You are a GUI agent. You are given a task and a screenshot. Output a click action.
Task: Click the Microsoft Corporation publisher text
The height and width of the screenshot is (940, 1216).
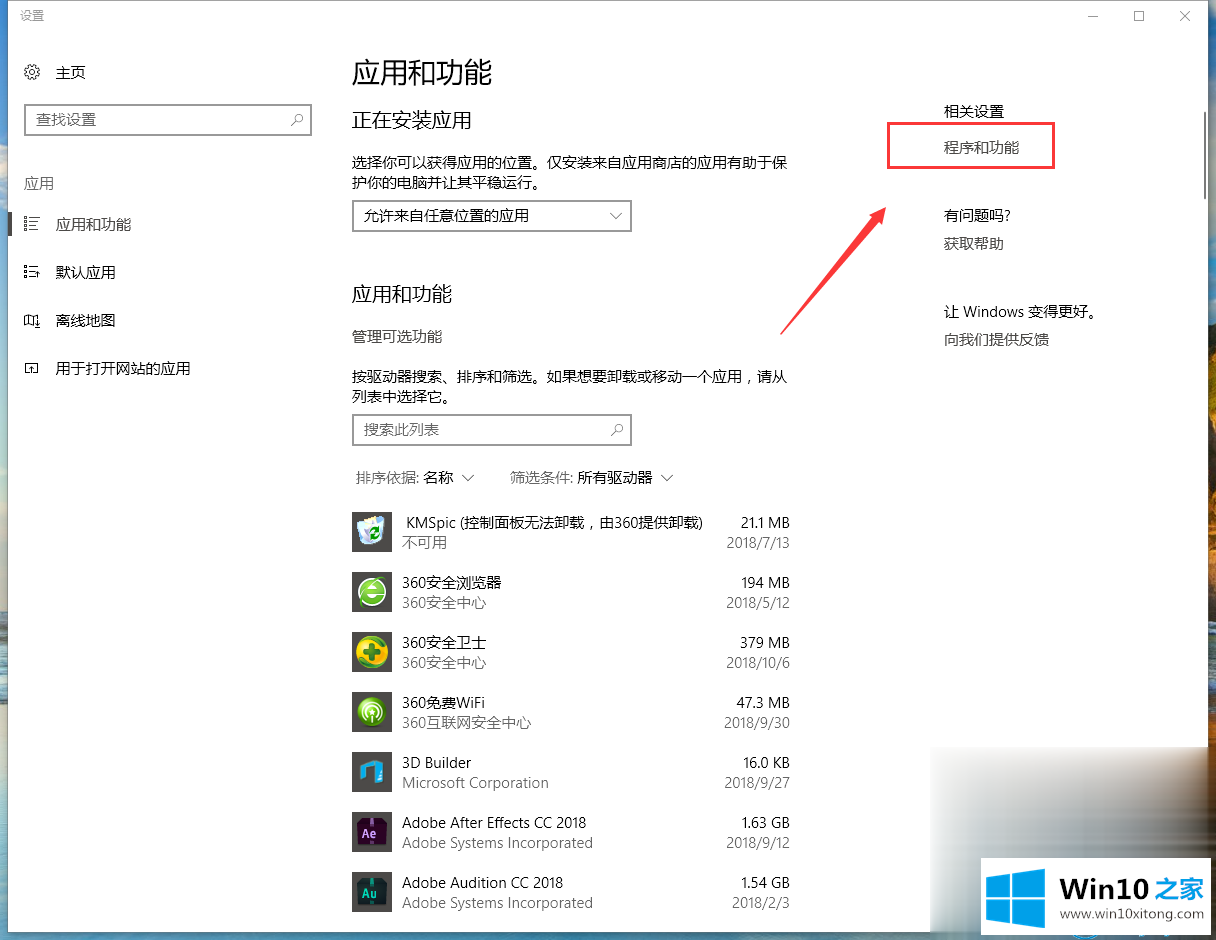coord(475,783)
